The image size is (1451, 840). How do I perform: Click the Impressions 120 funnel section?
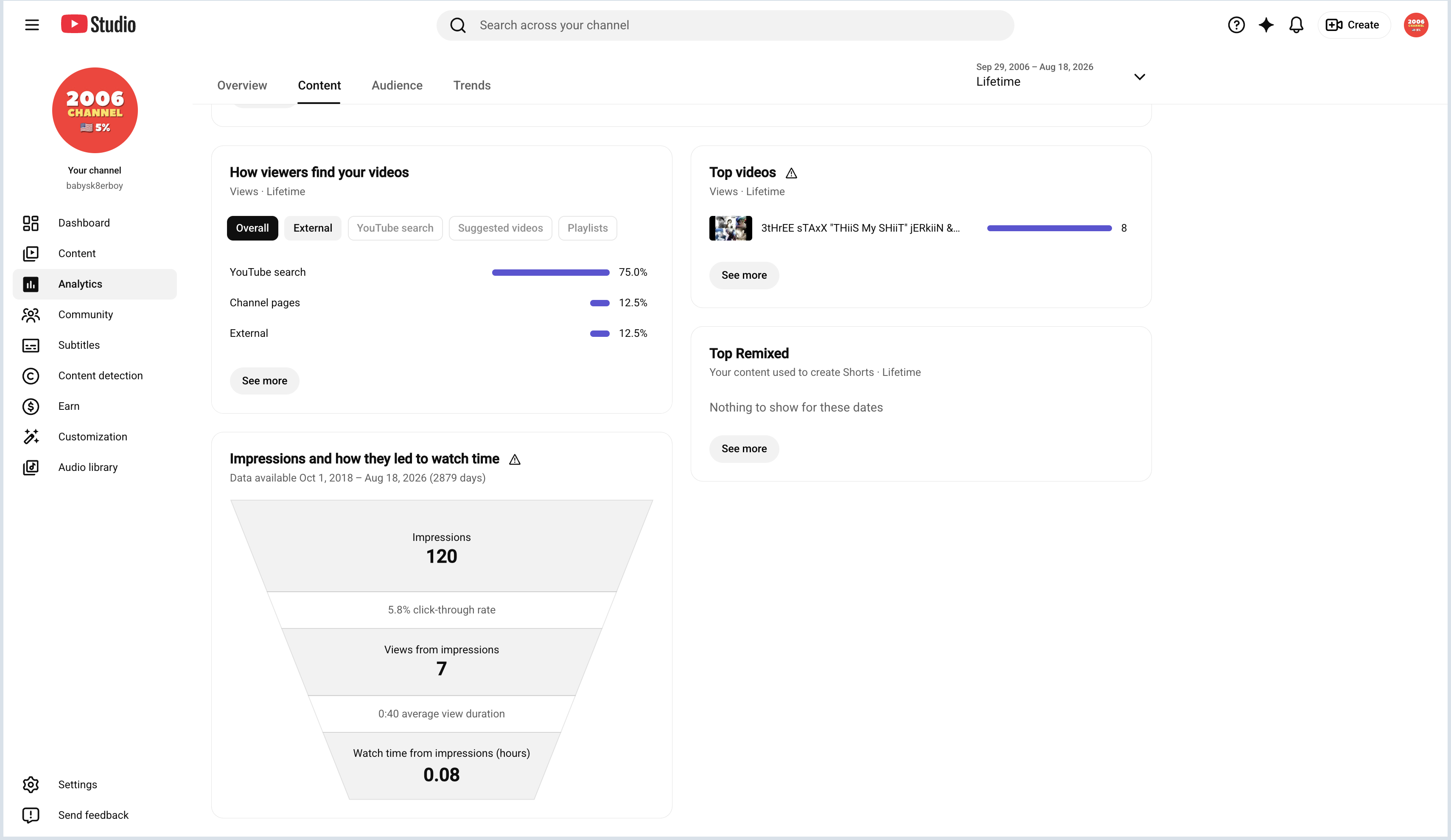442,546
